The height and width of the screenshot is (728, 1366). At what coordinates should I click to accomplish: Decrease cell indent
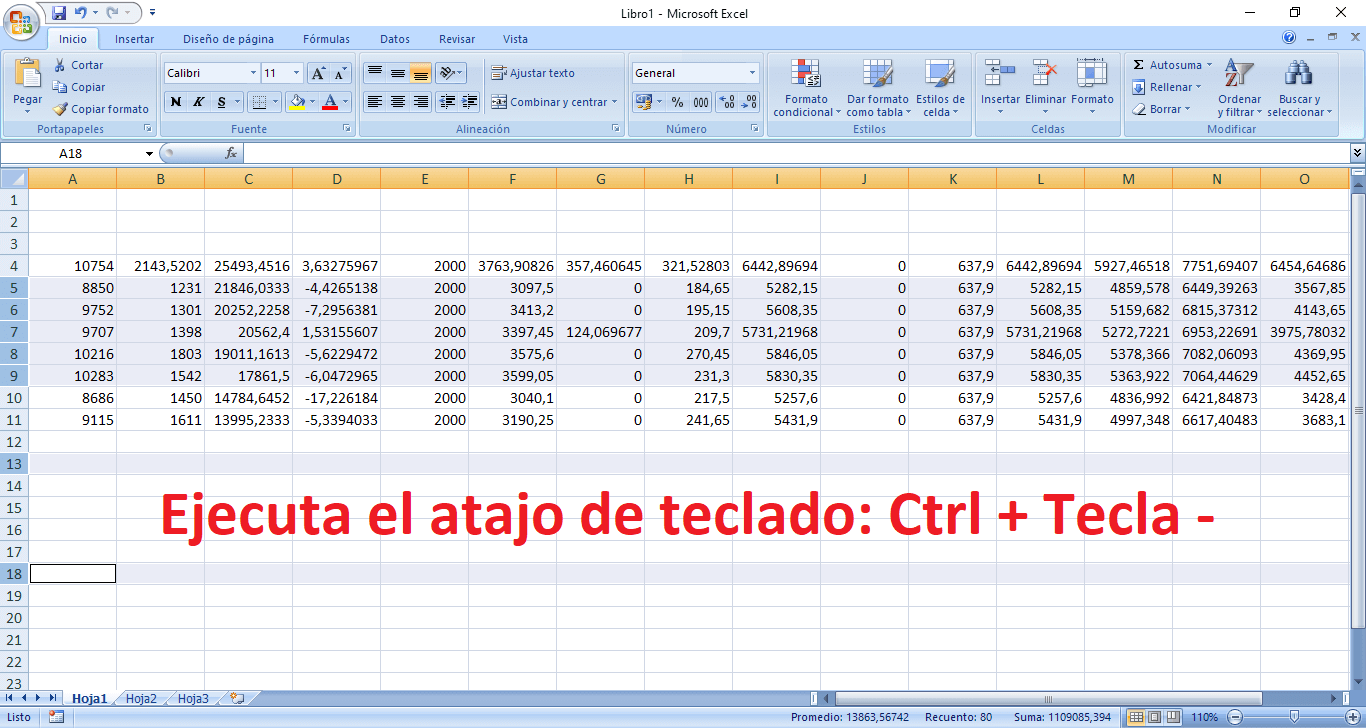447,101
